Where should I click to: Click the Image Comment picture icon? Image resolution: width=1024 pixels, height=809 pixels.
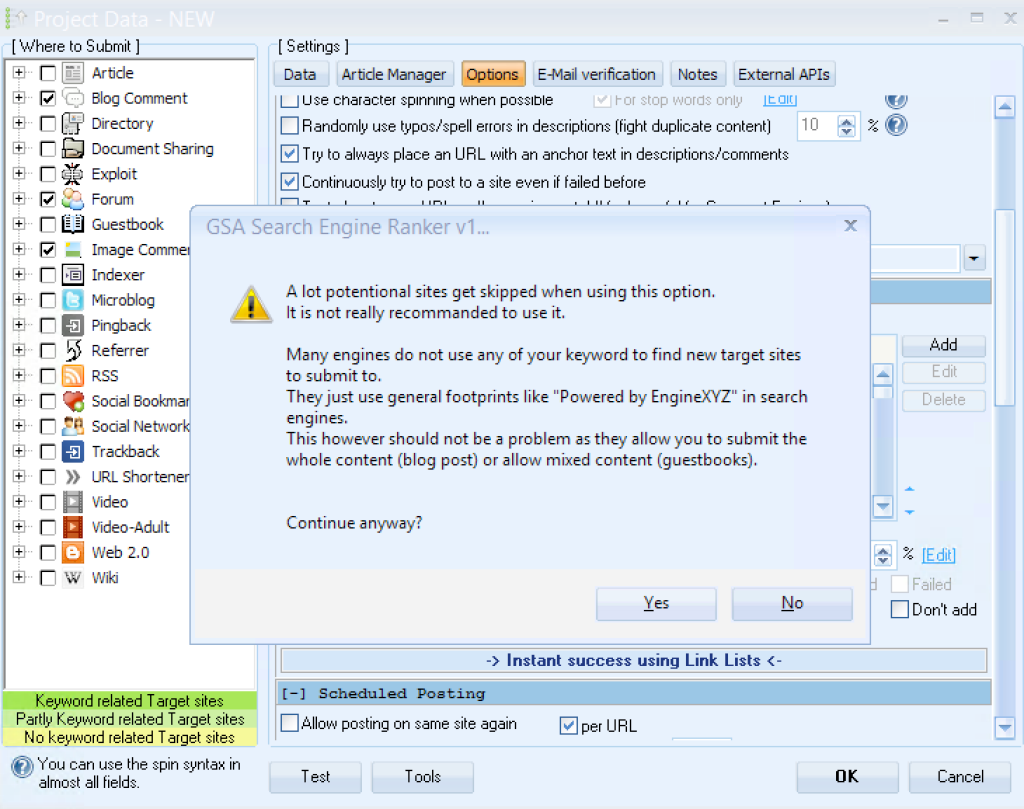pos(72,249)
